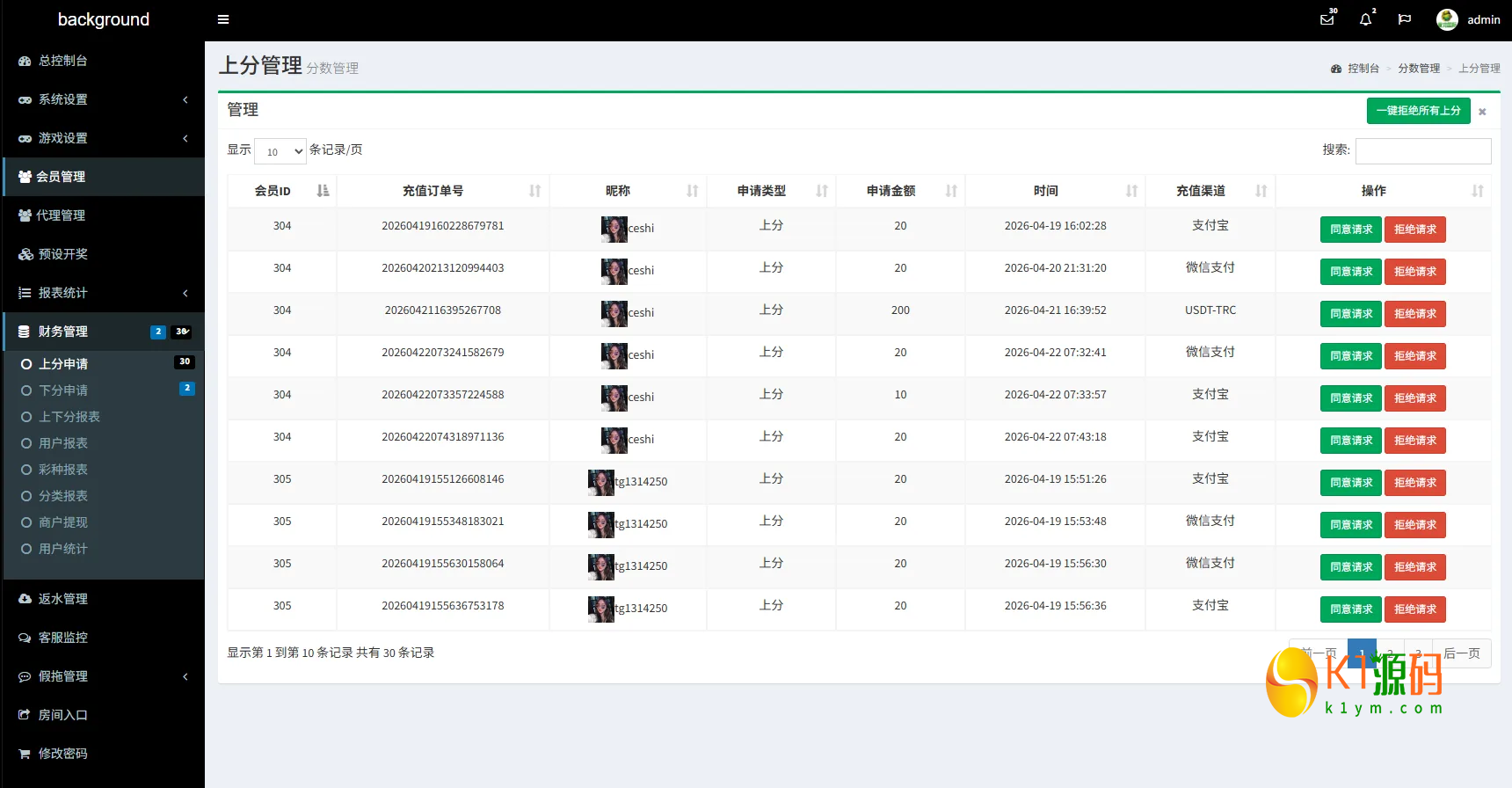Sort by 充值订单号 column icon
The image size is (1512, 788).
pyautogui.click(x=534, y=191)
